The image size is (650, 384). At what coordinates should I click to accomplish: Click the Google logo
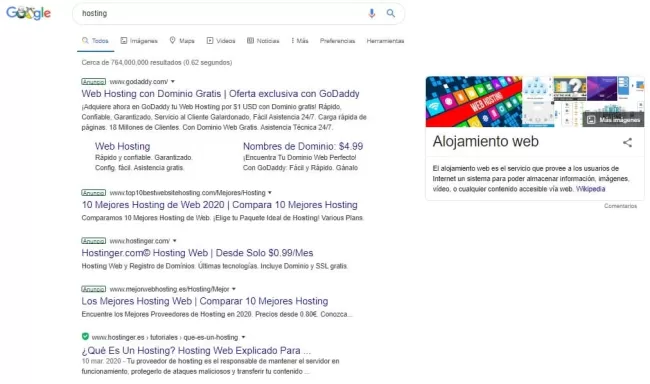tap(29, 13)
